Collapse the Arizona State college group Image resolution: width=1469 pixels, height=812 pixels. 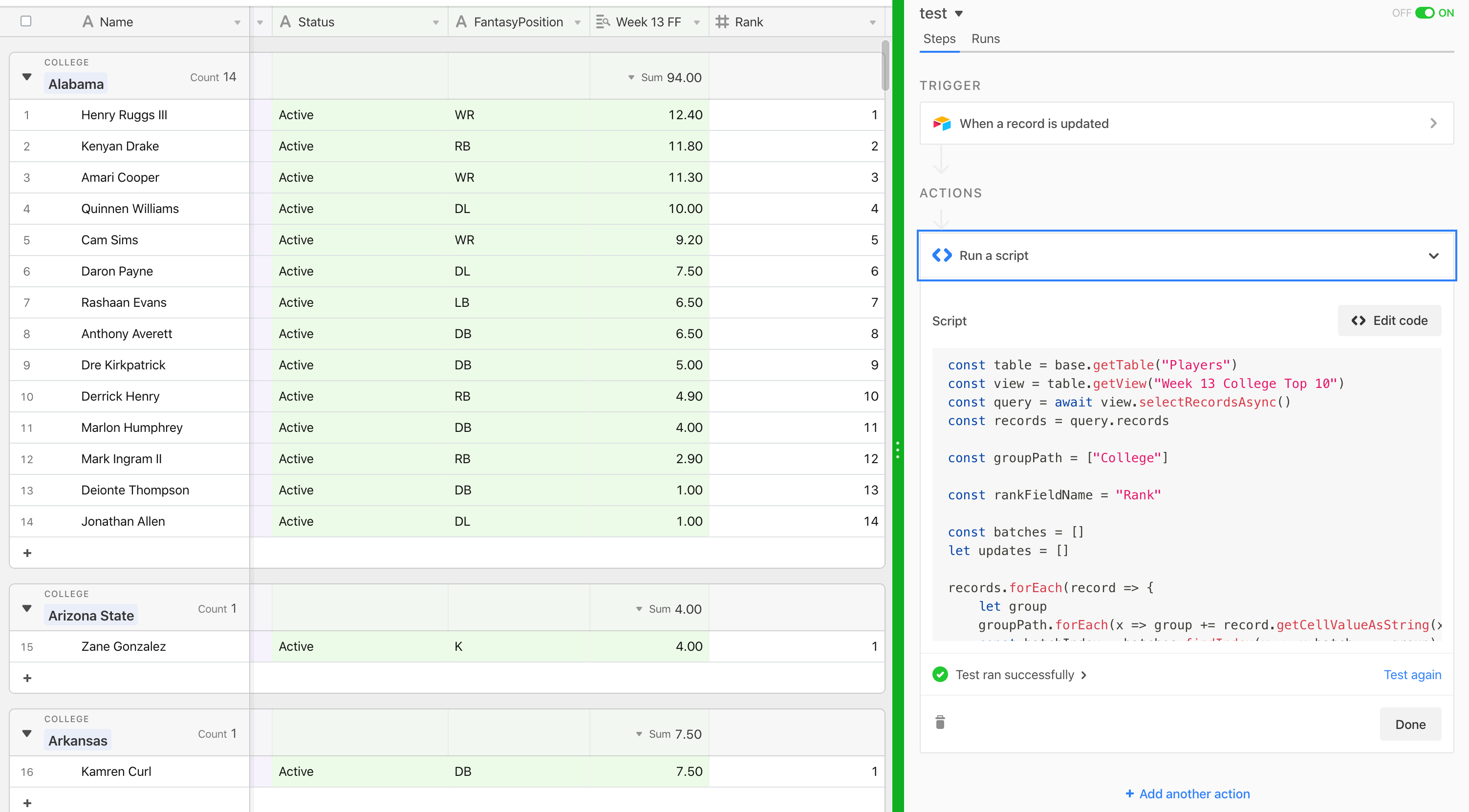click(x=27, y=608)
